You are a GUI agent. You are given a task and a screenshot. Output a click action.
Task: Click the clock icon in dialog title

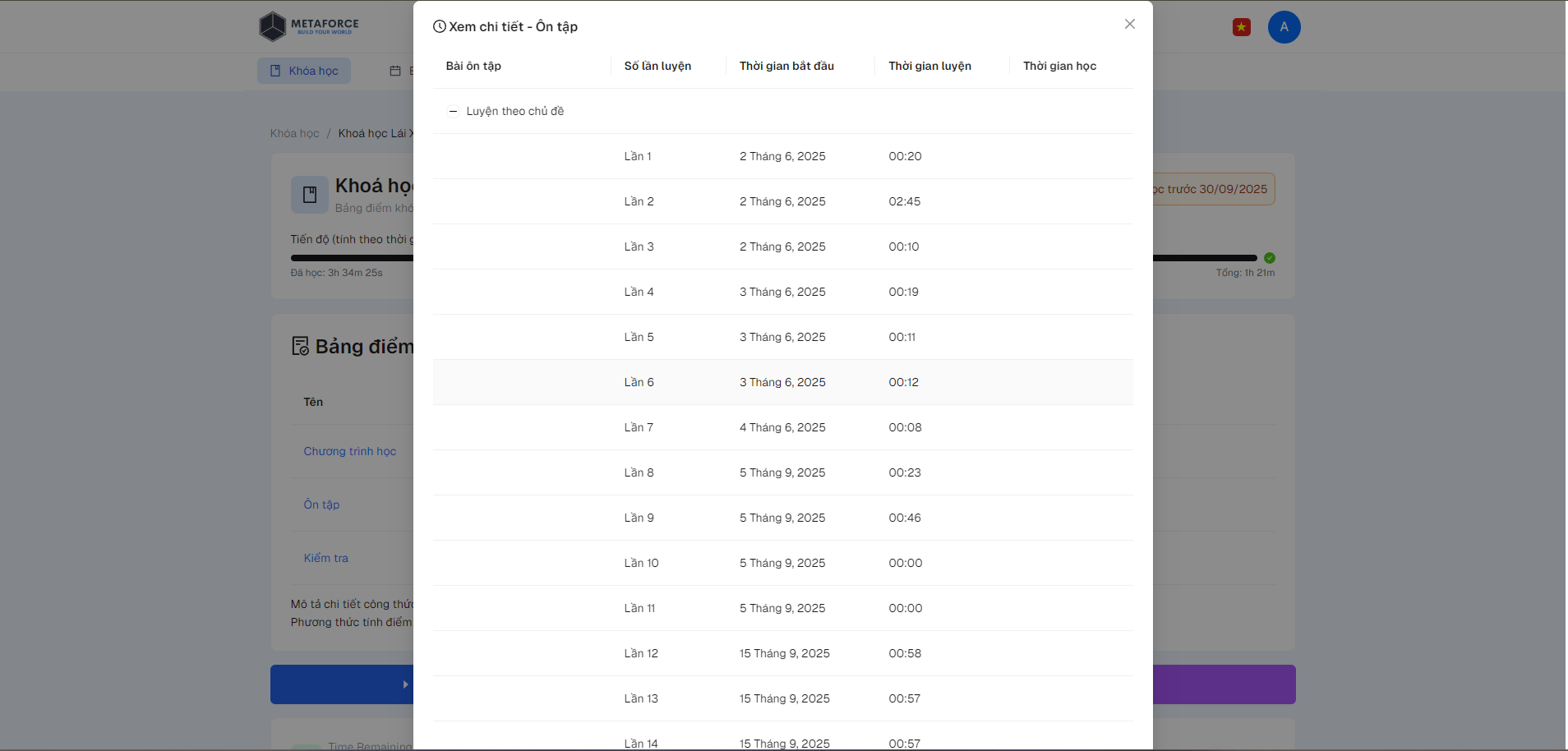[440, 27]
